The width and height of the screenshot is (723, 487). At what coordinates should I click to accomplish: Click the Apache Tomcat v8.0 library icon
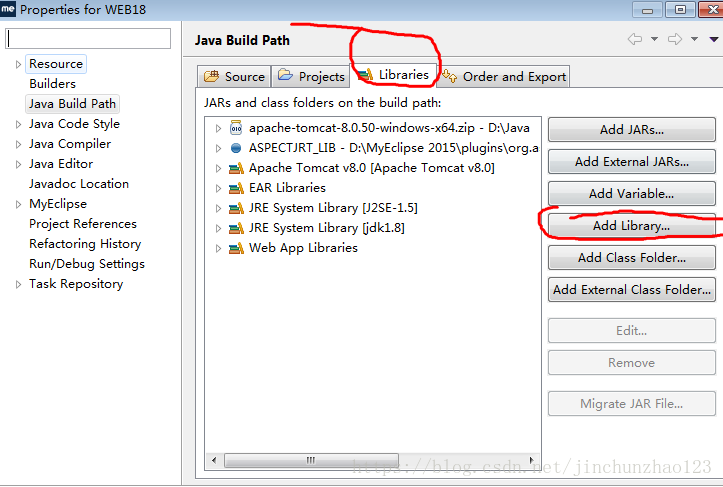pyautogui.click(x=236, y=168)
